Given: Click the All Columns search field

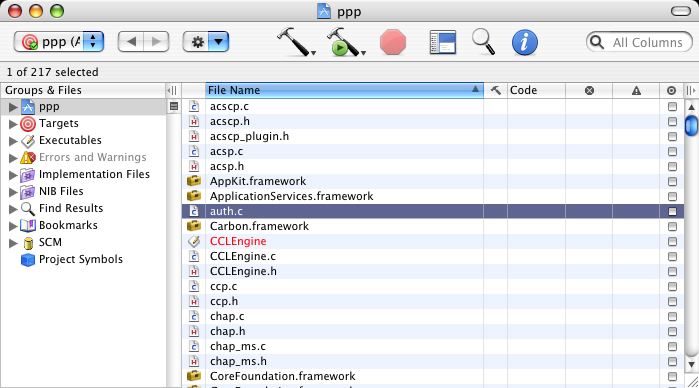Looking at the screenshot, I should 639,42.
